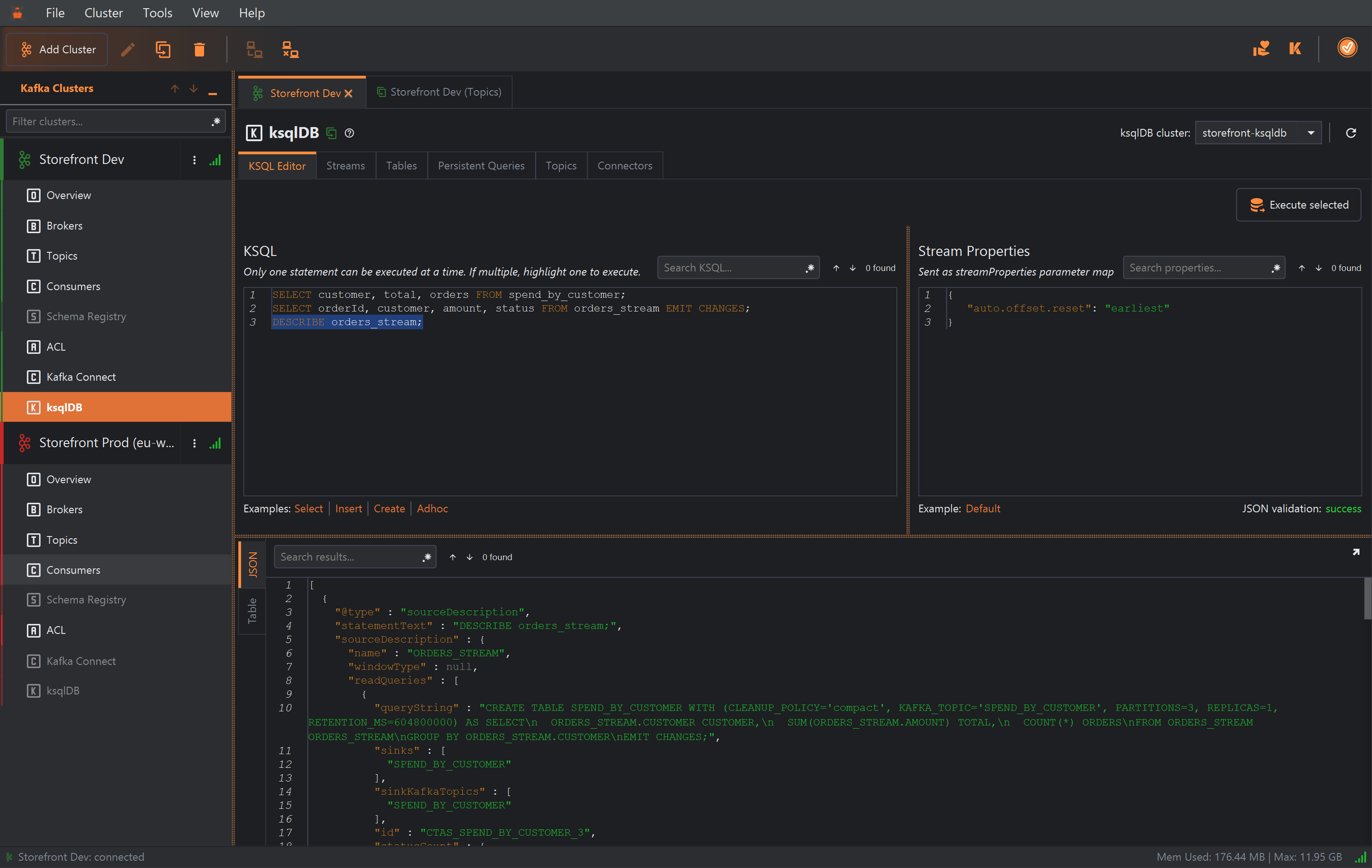The image size is (1372, 868).
Task: Toggle regex in Search KSQL field
Action: 809,268
